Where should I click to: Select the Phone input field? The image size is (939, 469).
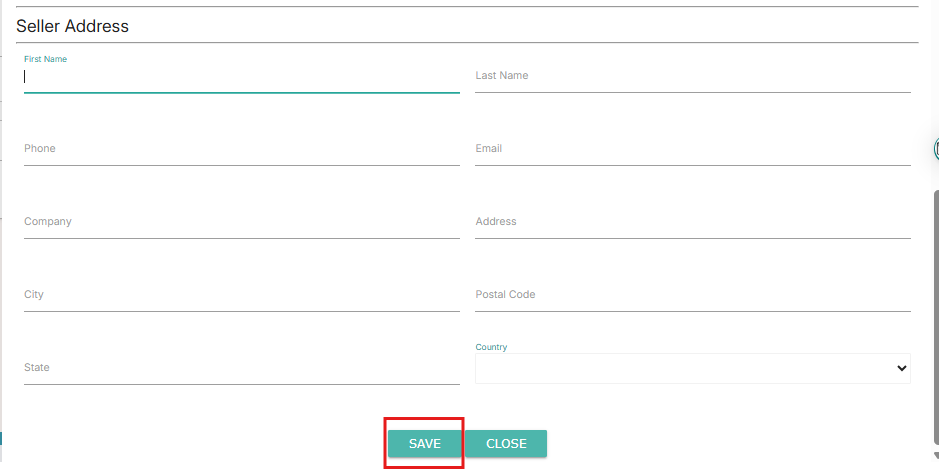click(241, 149)
